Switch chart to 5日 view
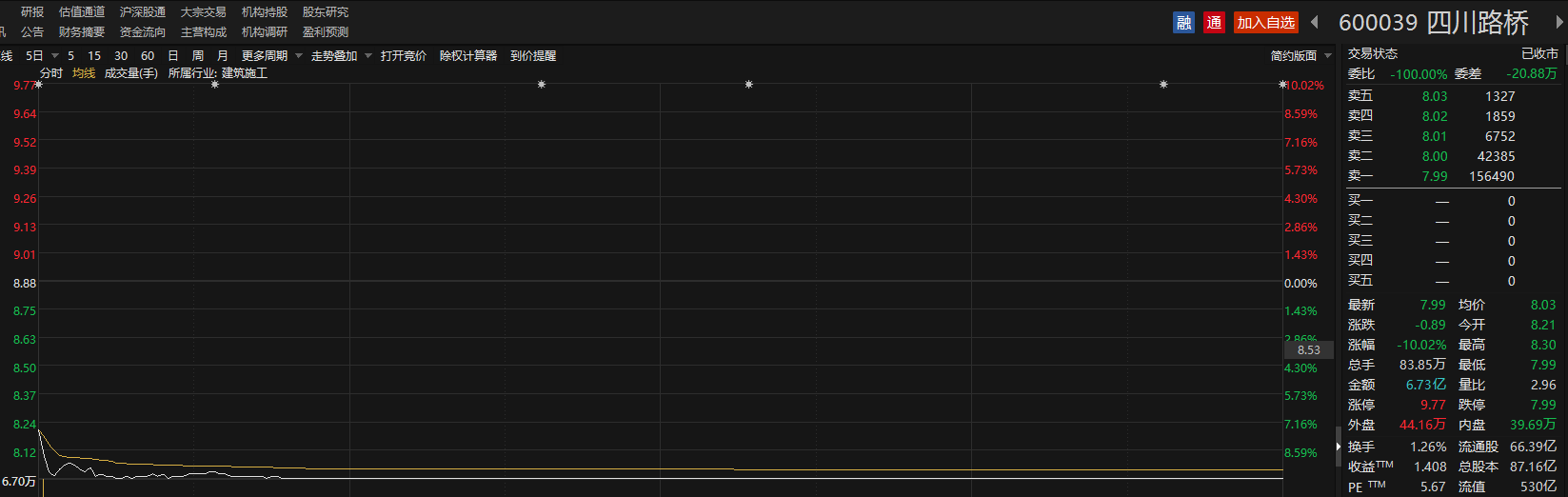 click(34, 56)
